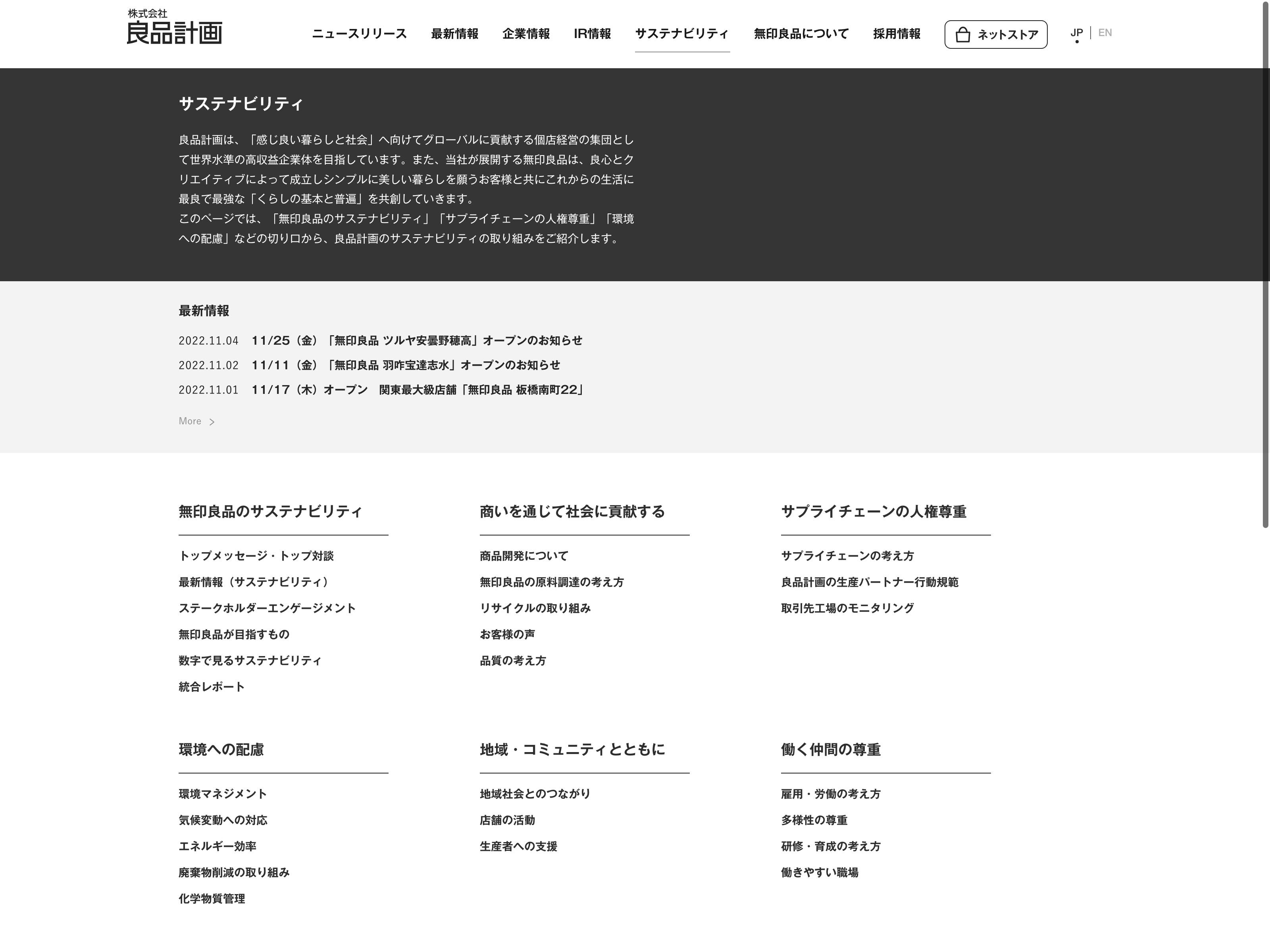Click 取引先工場のモニタリング link

(847, 608)
